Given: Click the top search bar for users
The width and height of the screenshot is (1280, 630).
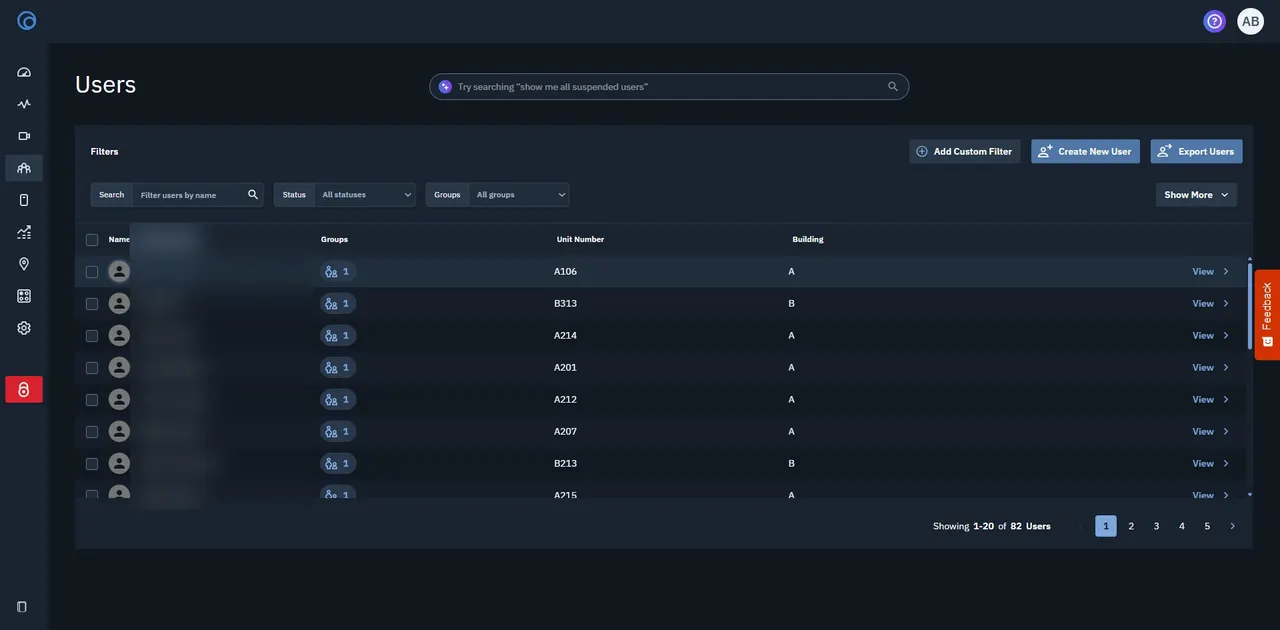Looking at the screenshot, I should tap(669, 87).
